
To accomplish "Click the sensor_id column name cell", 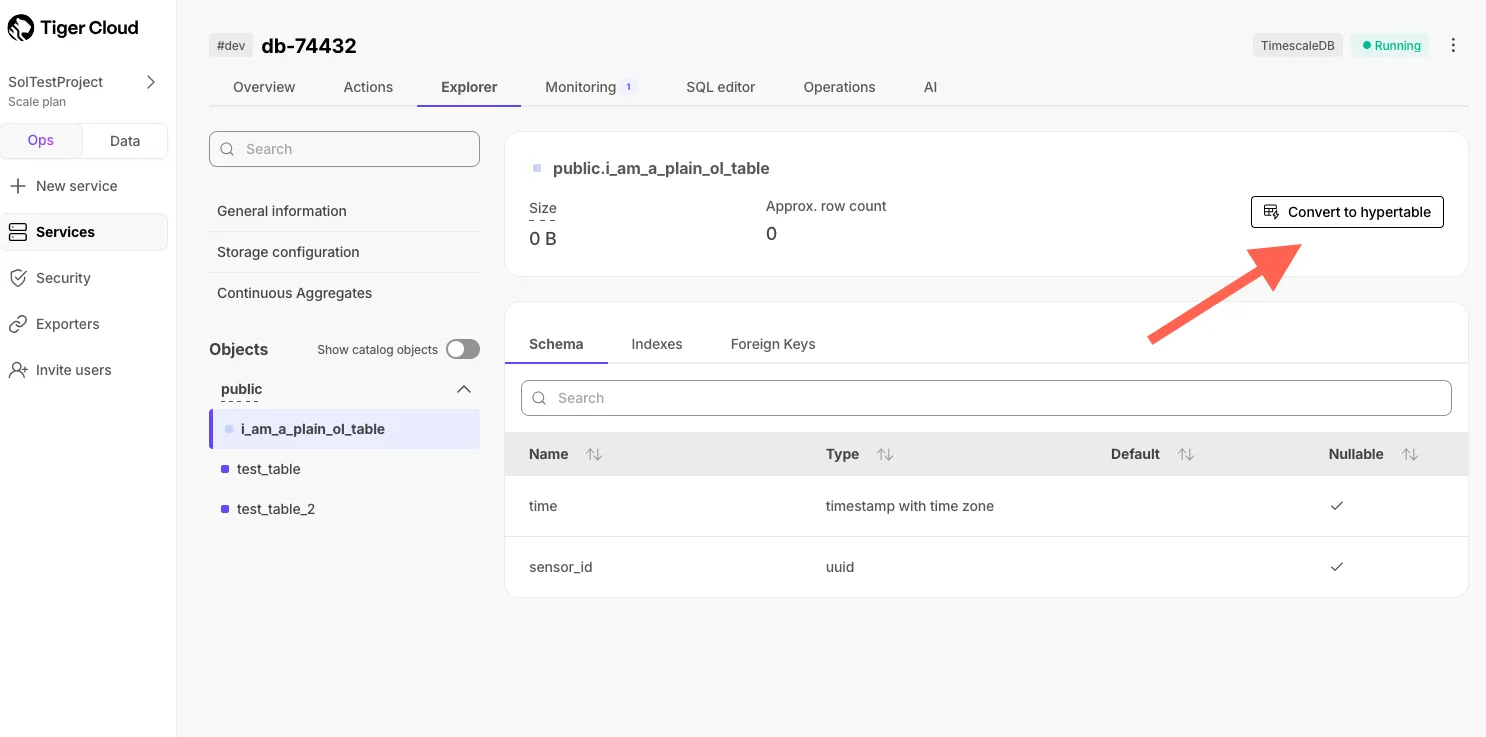I will 561,567.
